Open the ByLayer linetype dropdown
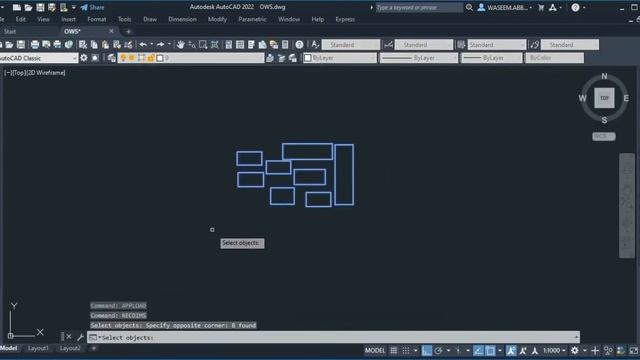Screen dimensions: 640x360 (419, 58)
